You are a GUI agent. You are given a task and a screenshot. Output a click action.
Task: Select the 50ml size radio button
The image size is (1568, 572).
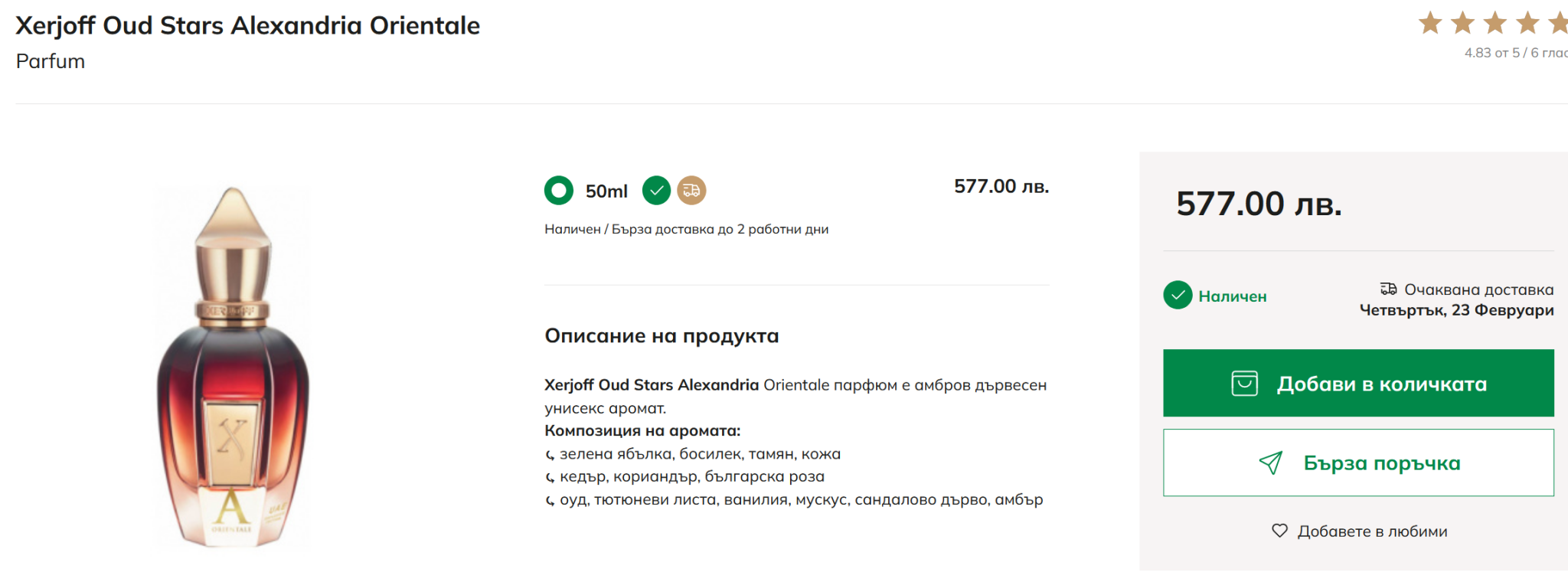pos(559,190)
